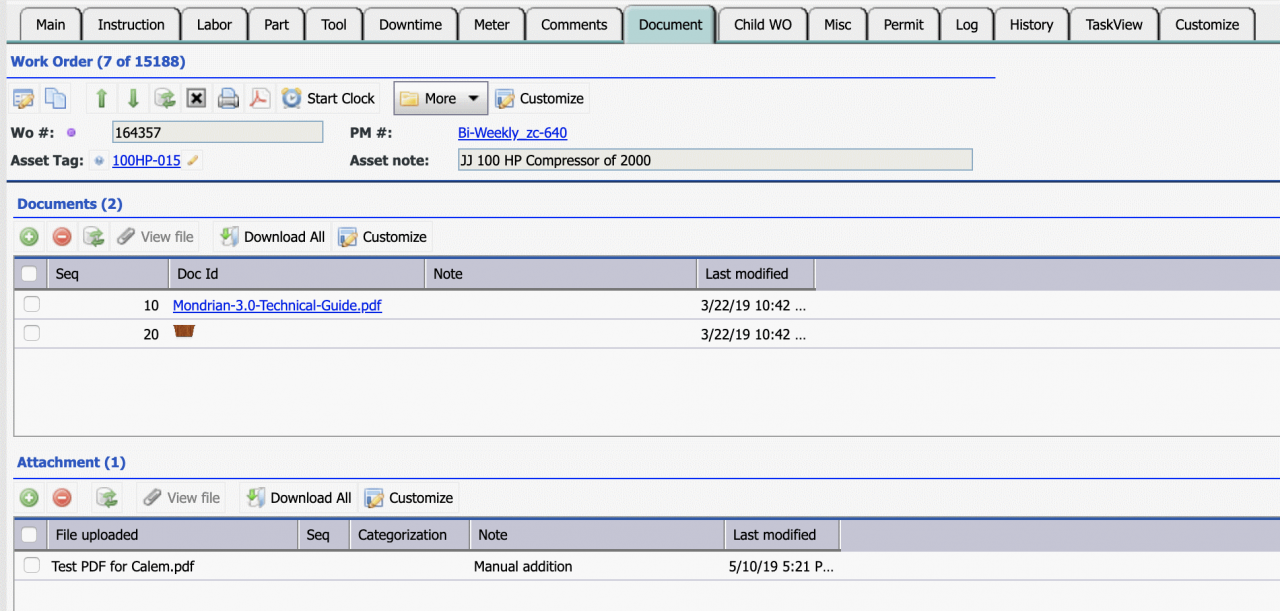Open the History tab
This screenshot has height=611, width=1280.
tap(1031, 25)
